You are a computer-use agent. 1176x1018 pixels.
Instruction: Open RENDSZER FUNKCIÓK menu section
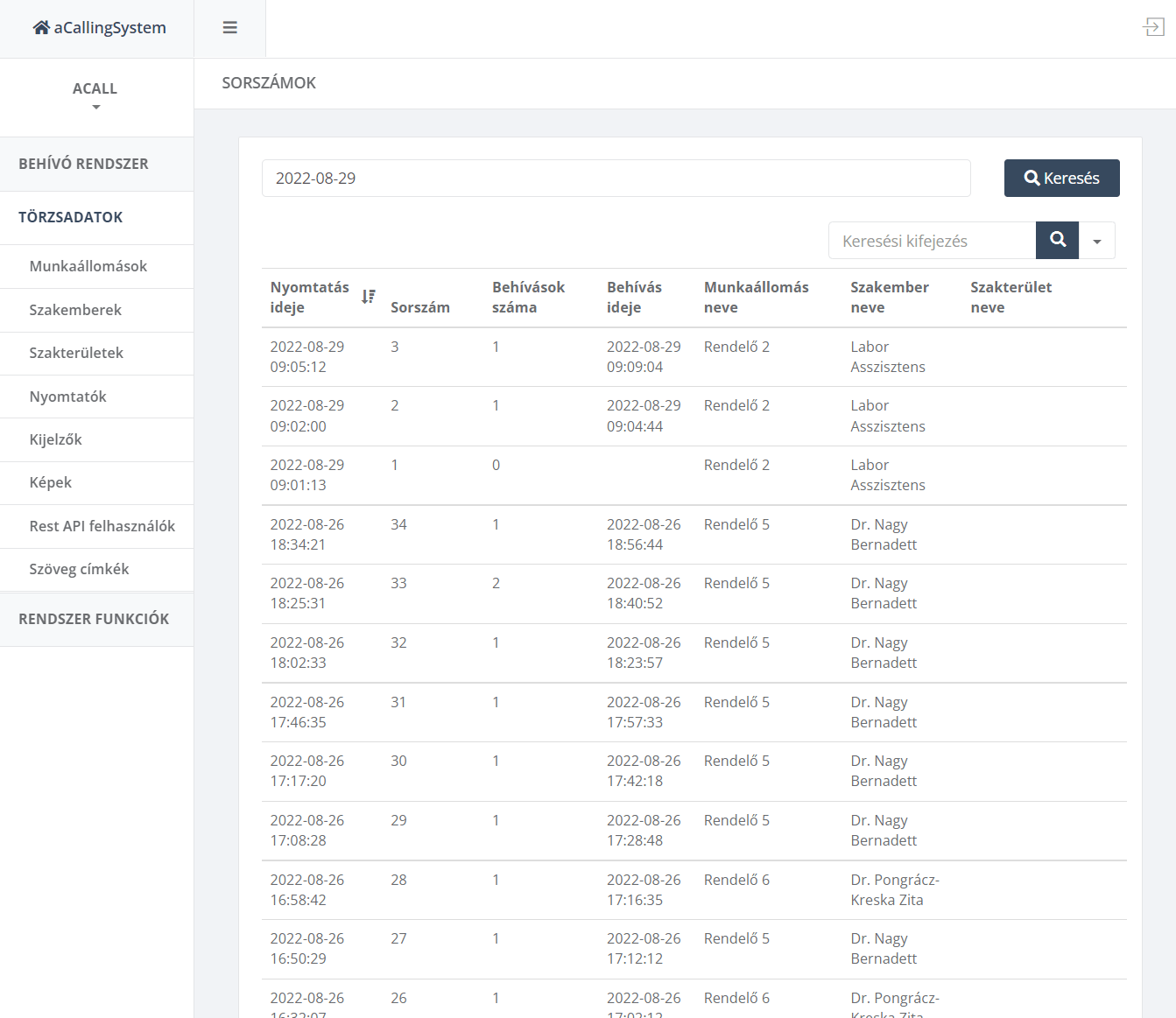point(96,619)
